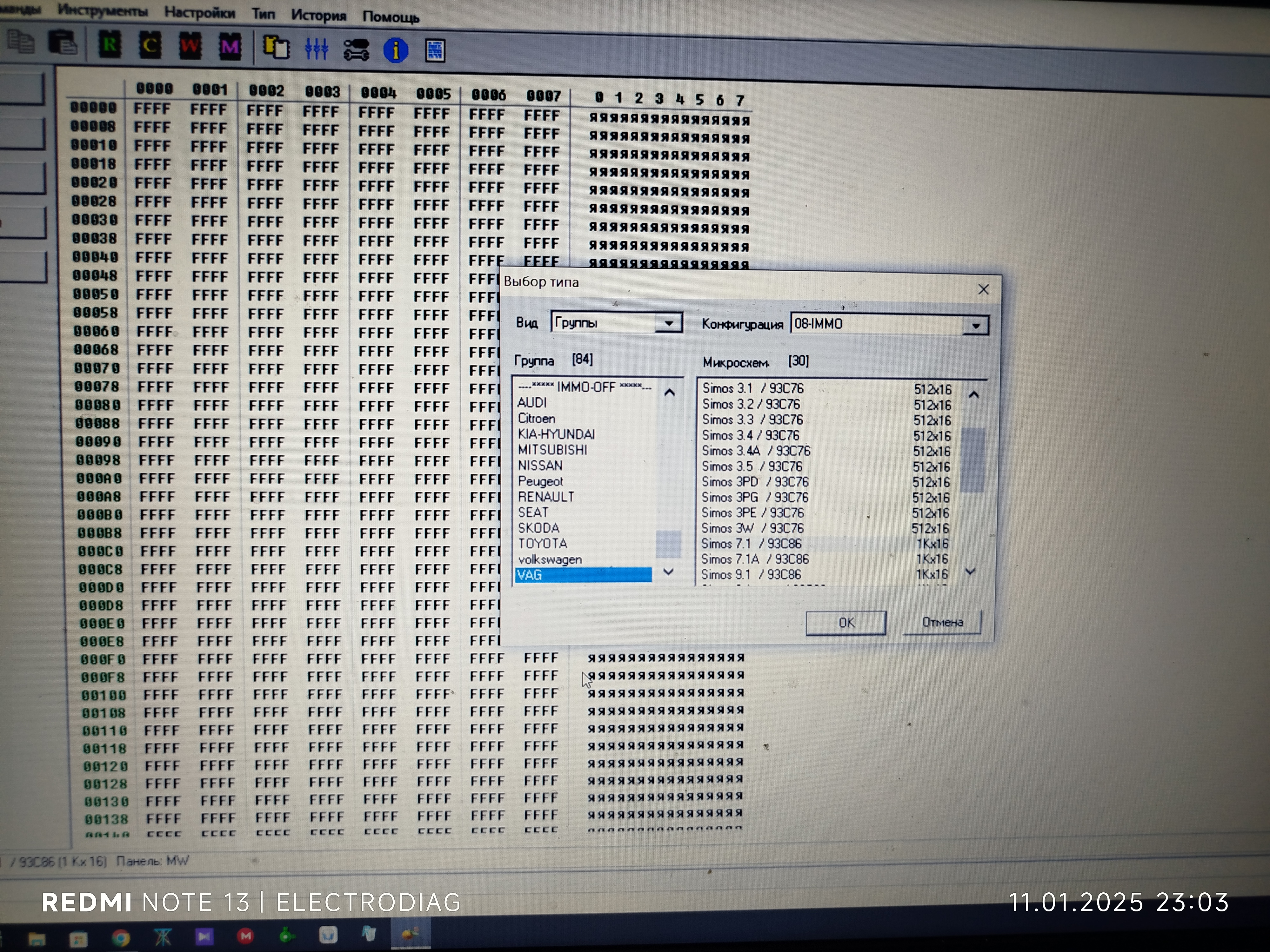Click the wrench tools icon in toolbar

pos(356,50)
